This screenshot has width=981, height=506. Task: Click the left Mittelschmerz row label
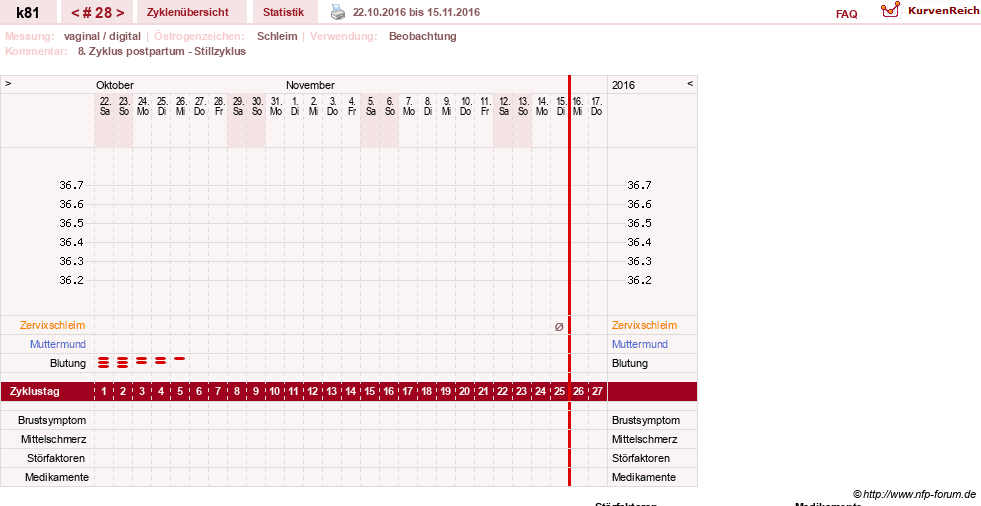[54, 439]
